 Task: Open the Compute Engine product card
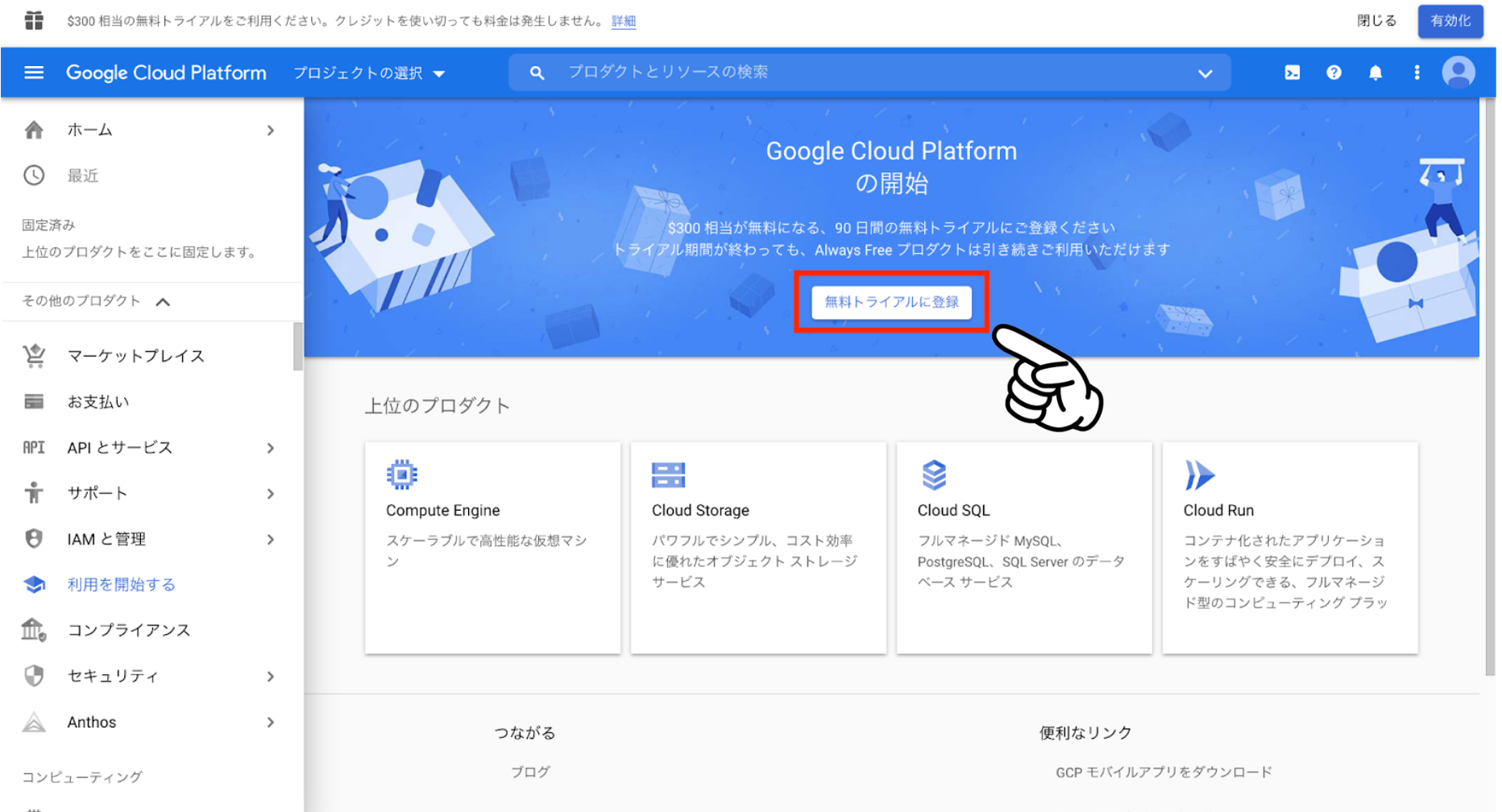(492, 548)
